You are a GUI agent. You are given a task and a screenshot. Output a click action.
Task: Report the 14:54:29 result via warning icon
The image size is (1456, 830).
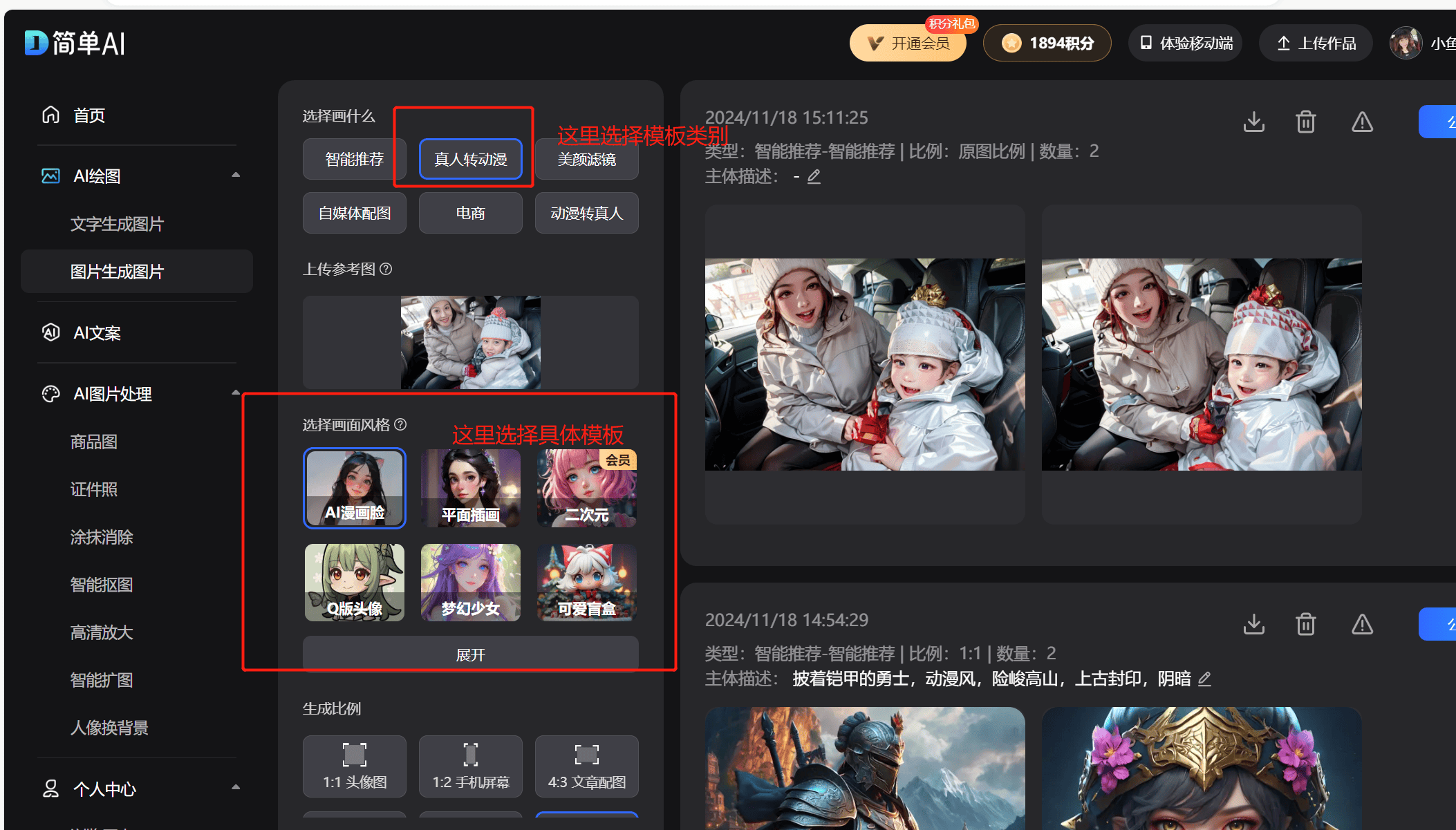(1362, 624)
